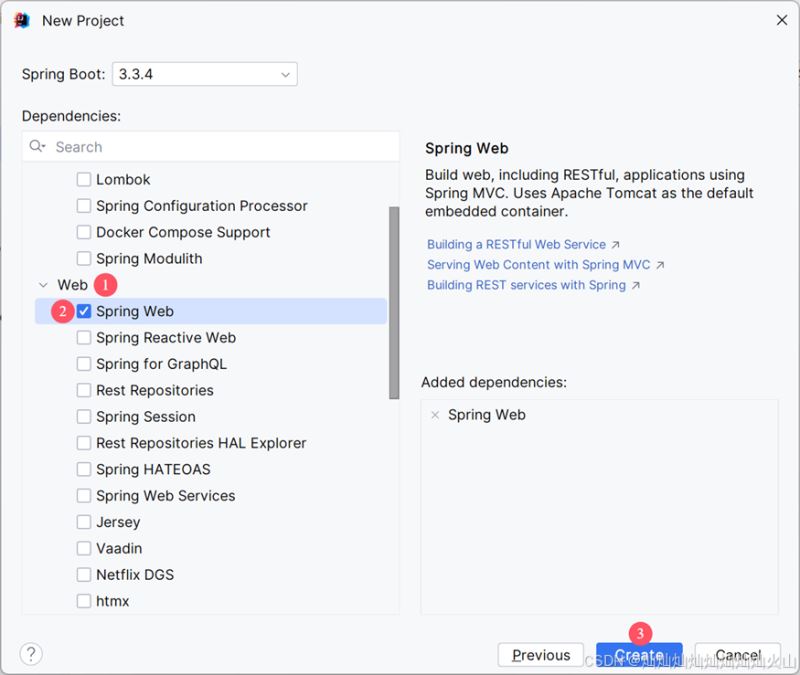Click external-link arrow beside Building REST services with Spring
800x675 pixels.
tap(637, 284)
